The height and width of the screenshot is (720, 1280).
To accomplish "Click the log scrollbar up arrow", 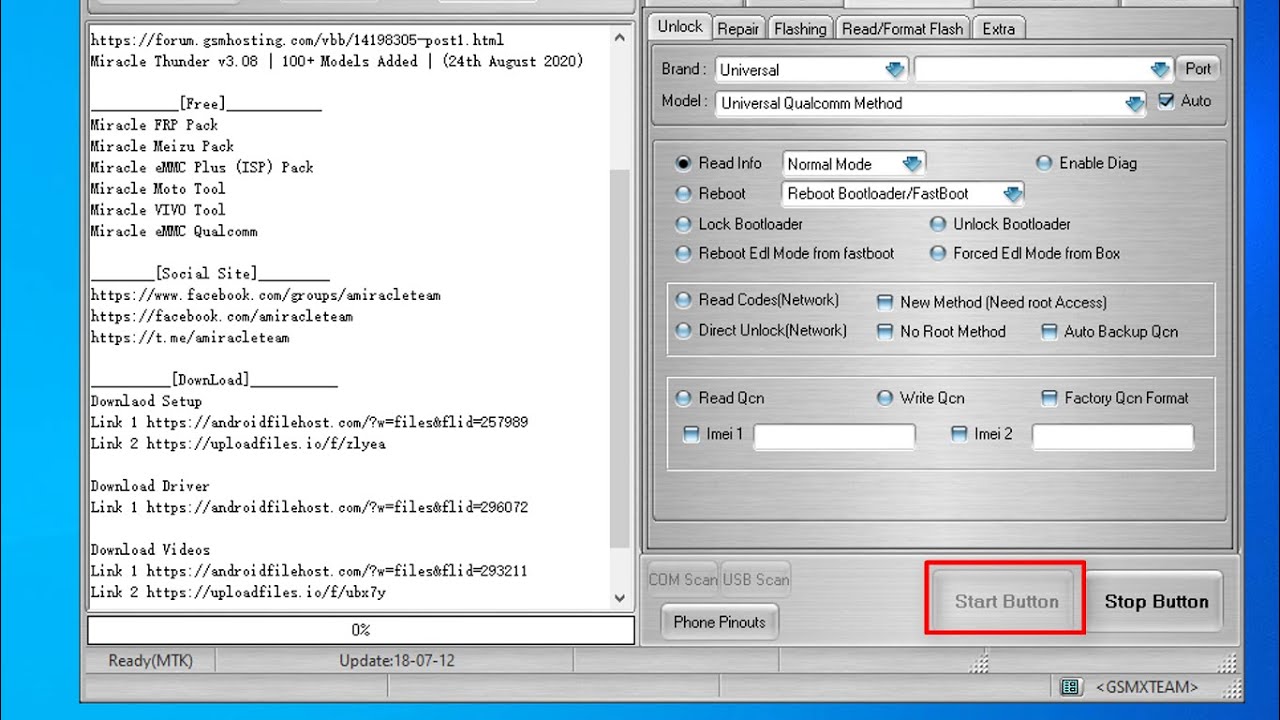I will point(620,37).
